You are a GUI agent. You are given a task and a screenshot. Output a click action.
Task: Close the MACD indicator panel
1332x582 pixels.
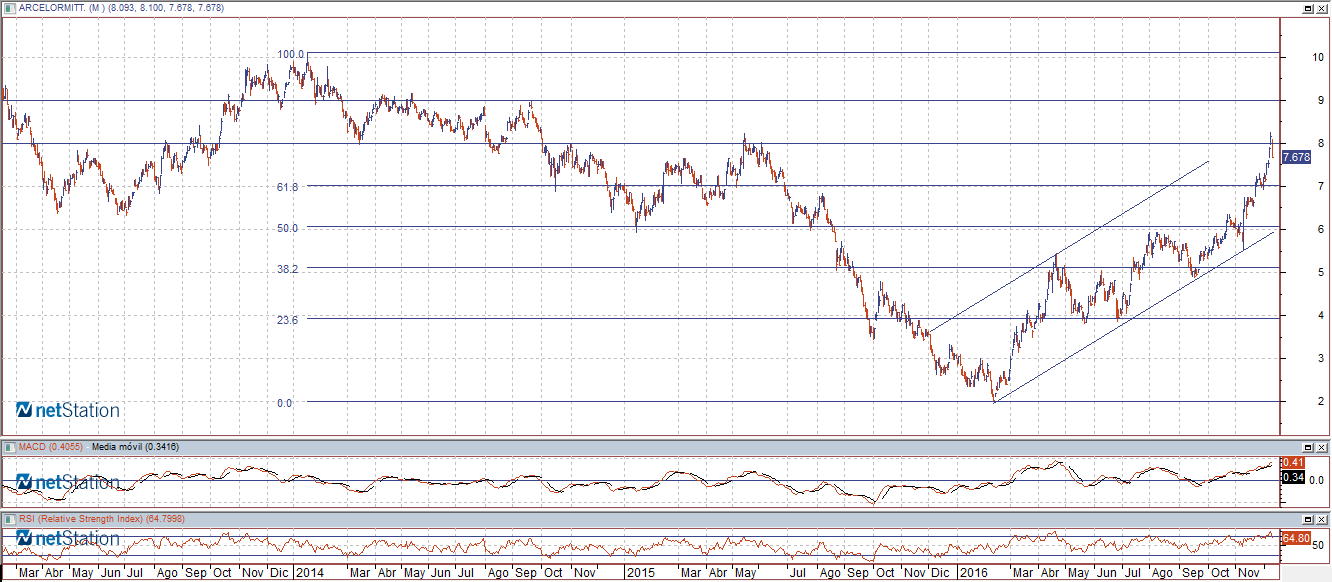point(1321,447)
